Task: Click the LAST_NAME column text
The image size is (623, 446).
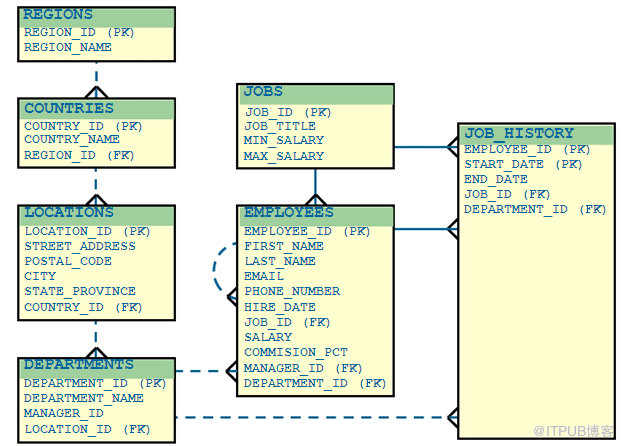Action: [x=280, y=261]
